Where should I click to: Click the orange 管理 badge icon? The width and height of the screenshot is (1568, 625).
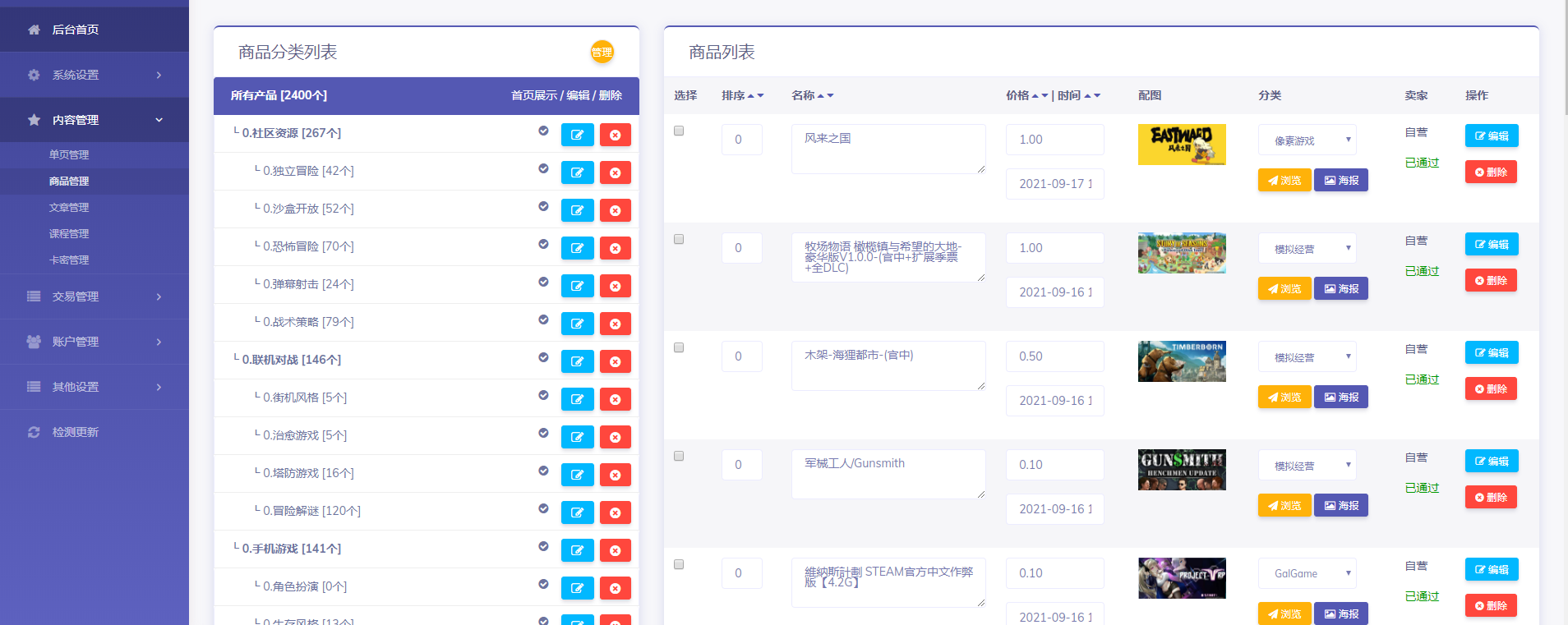(x=602, y=52)
